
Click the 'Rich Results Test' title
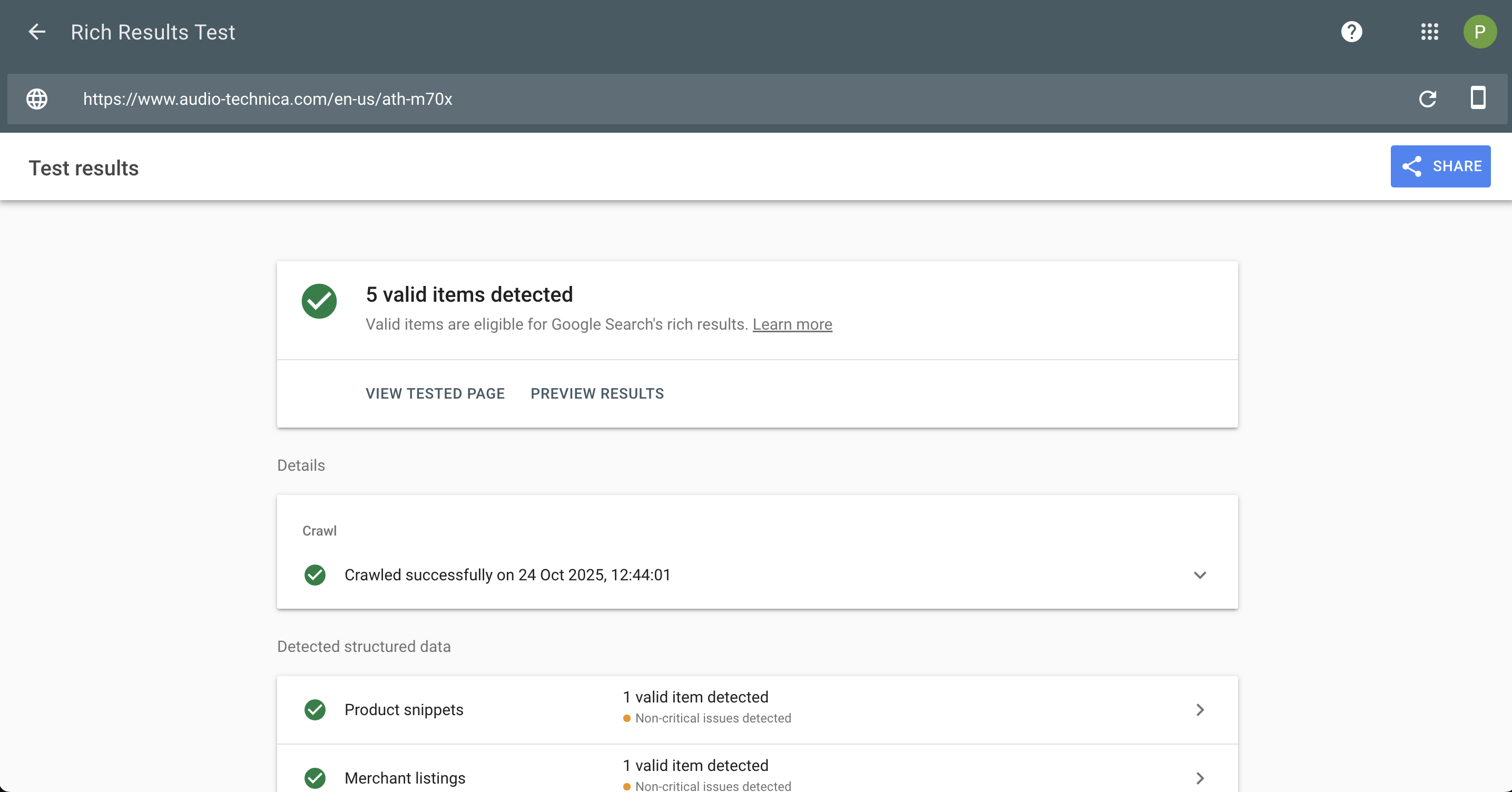[x=153, y=32]
